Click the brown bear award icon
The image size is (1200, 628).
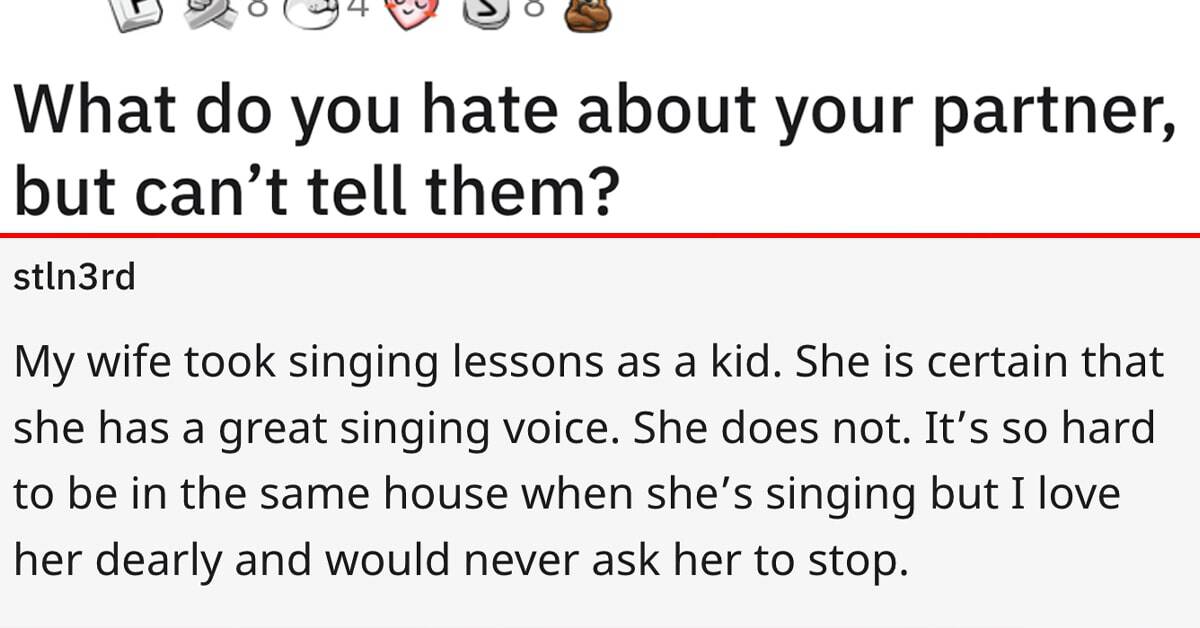coord(586,13)
